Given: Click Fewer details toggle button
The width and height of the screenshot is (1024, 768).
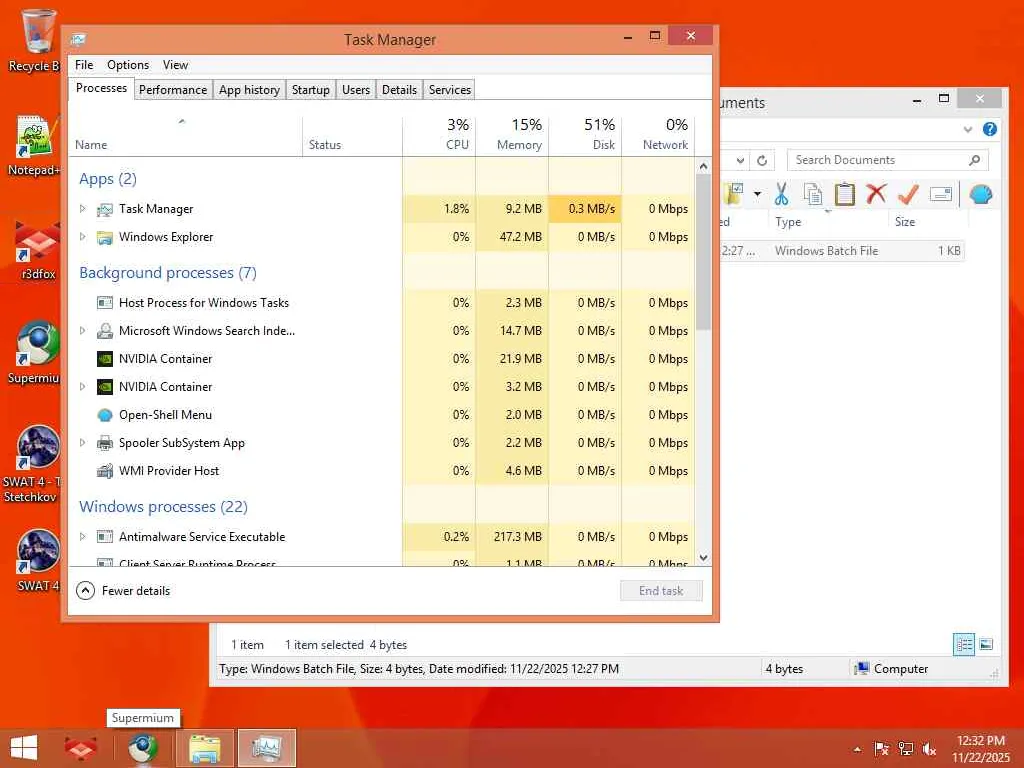Looking at the screenshot, I should point(123,590).
